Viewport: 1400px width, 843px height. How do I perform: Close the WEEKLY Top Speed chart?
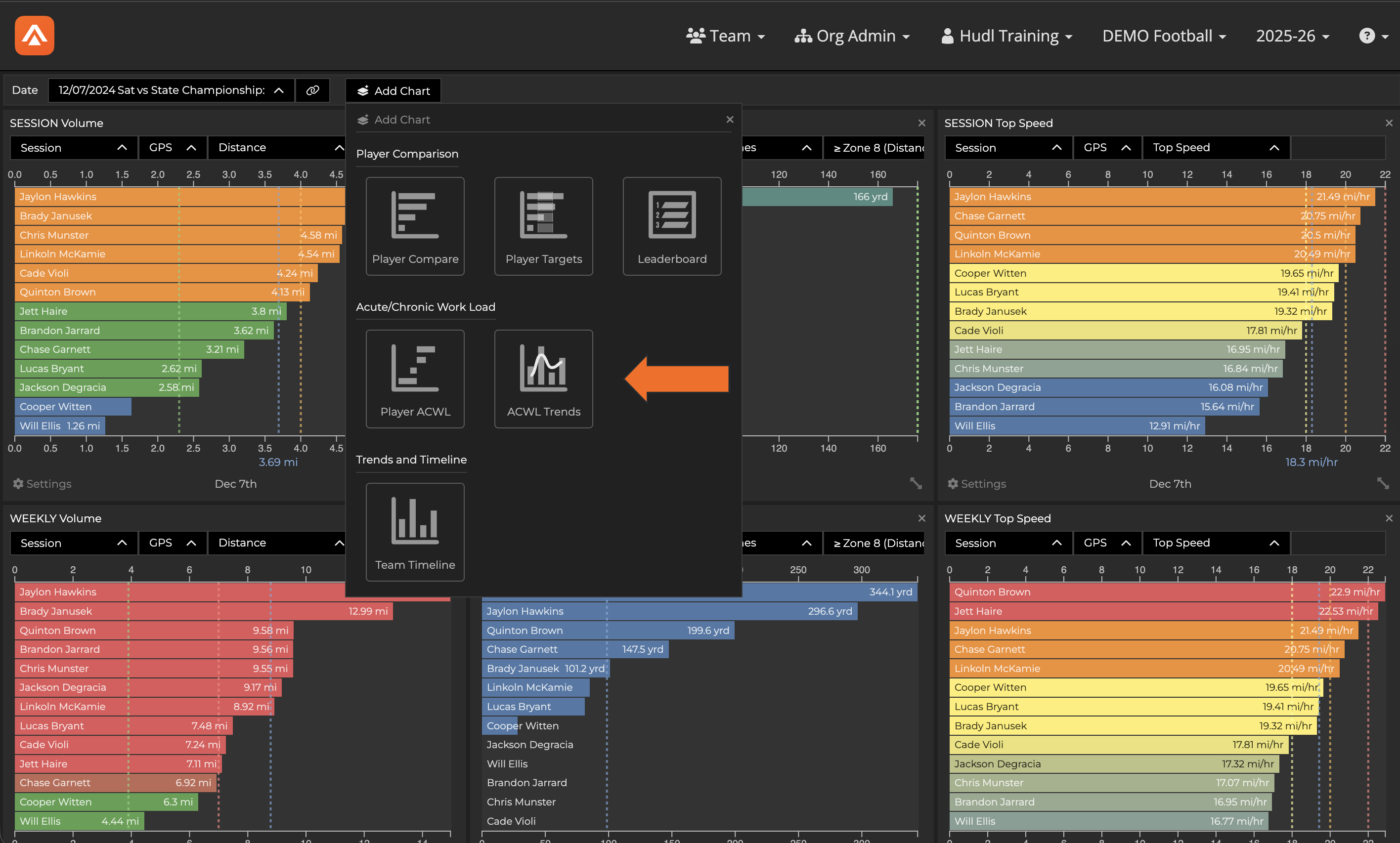(x=1389, y=518)
